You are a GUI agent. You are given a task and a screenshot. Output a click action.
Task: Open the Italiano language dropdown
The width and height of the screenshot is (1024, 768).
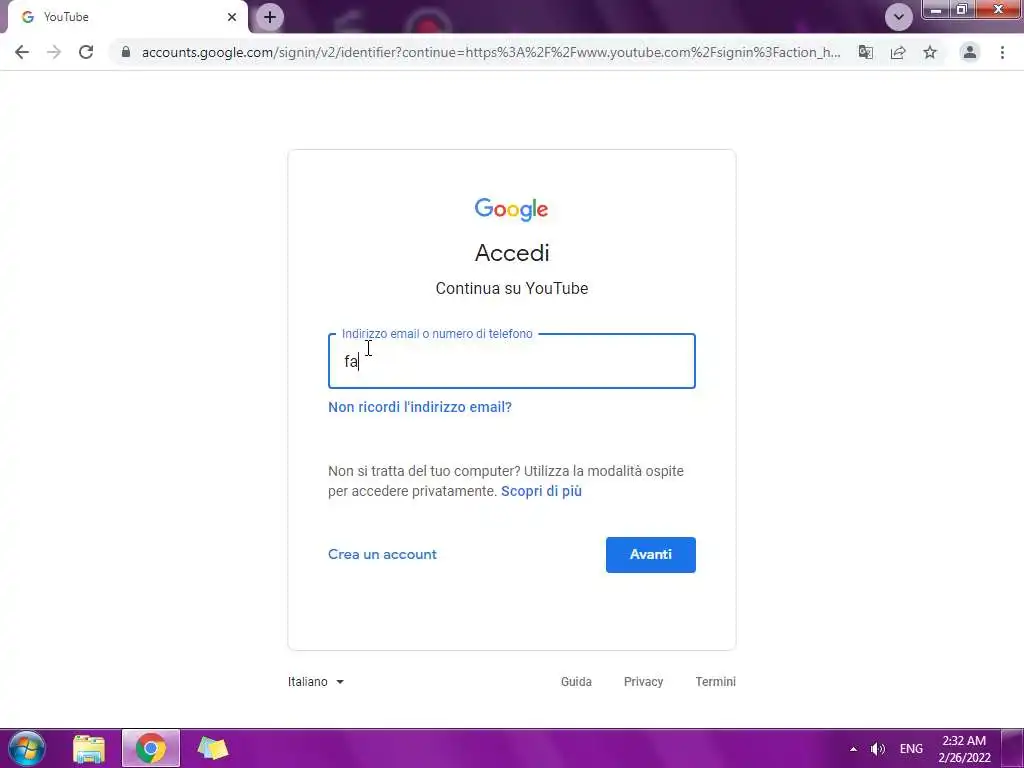(315, 682)
